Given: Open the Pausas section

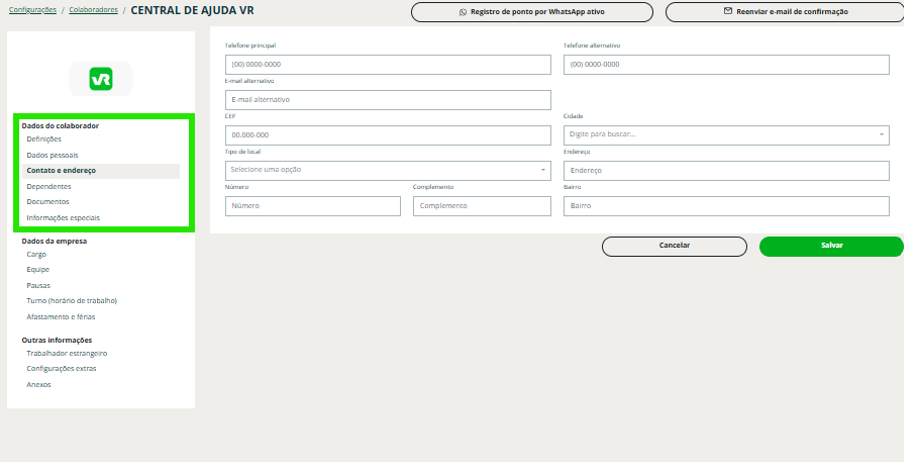Looking at the screenshot, I should [39, 286].
